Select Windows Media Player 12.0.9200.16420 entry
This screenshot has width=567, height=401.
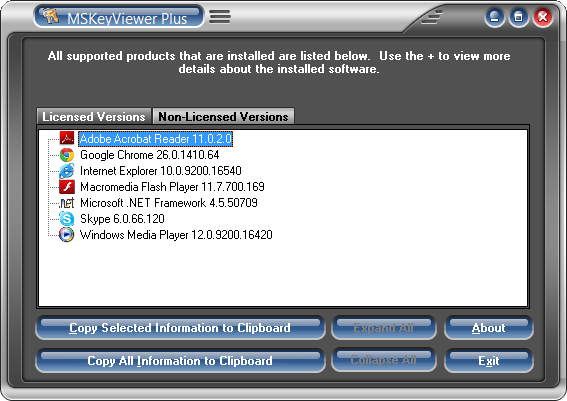point(176,234)
